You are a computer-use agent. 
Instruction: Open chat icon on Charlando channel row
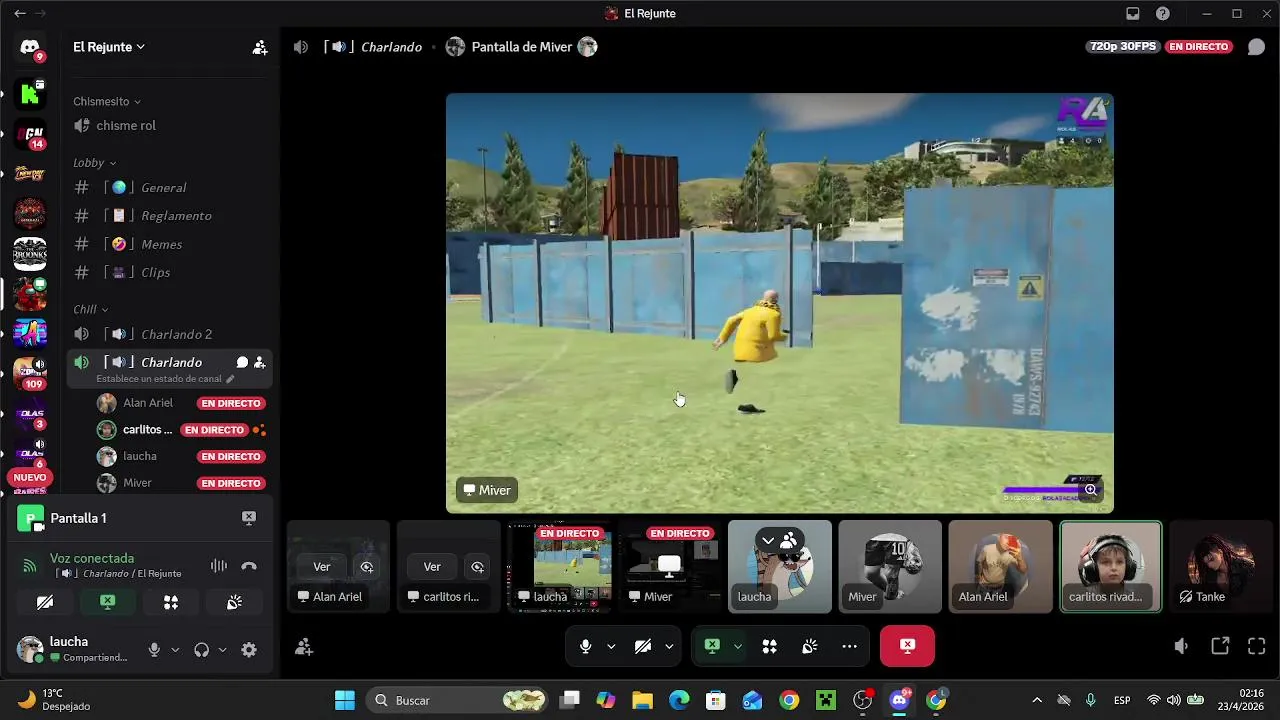click(x=242, y=362)
